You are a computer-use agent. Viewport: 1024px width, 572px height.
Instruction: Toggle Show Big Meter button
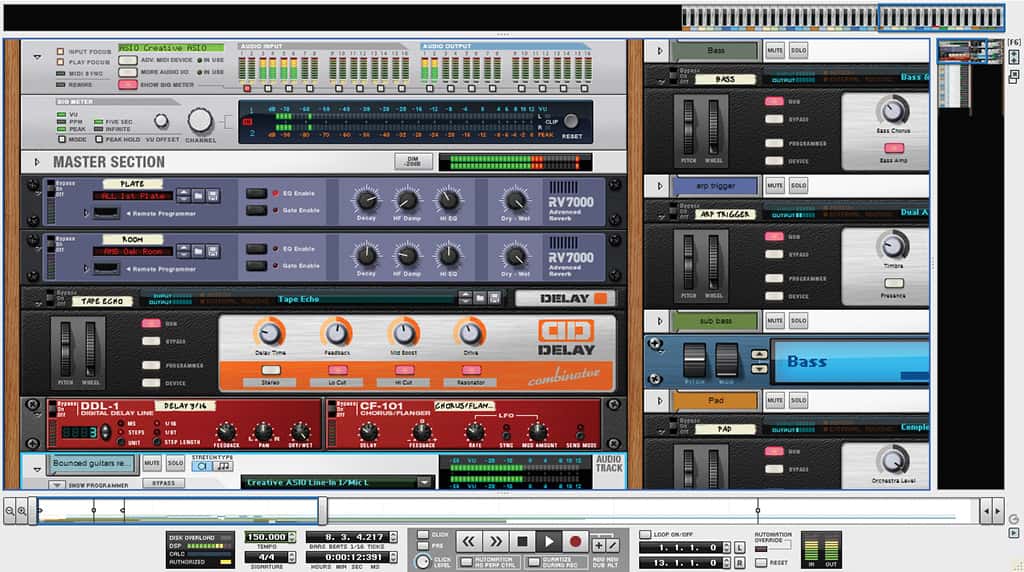click(127, 84)
